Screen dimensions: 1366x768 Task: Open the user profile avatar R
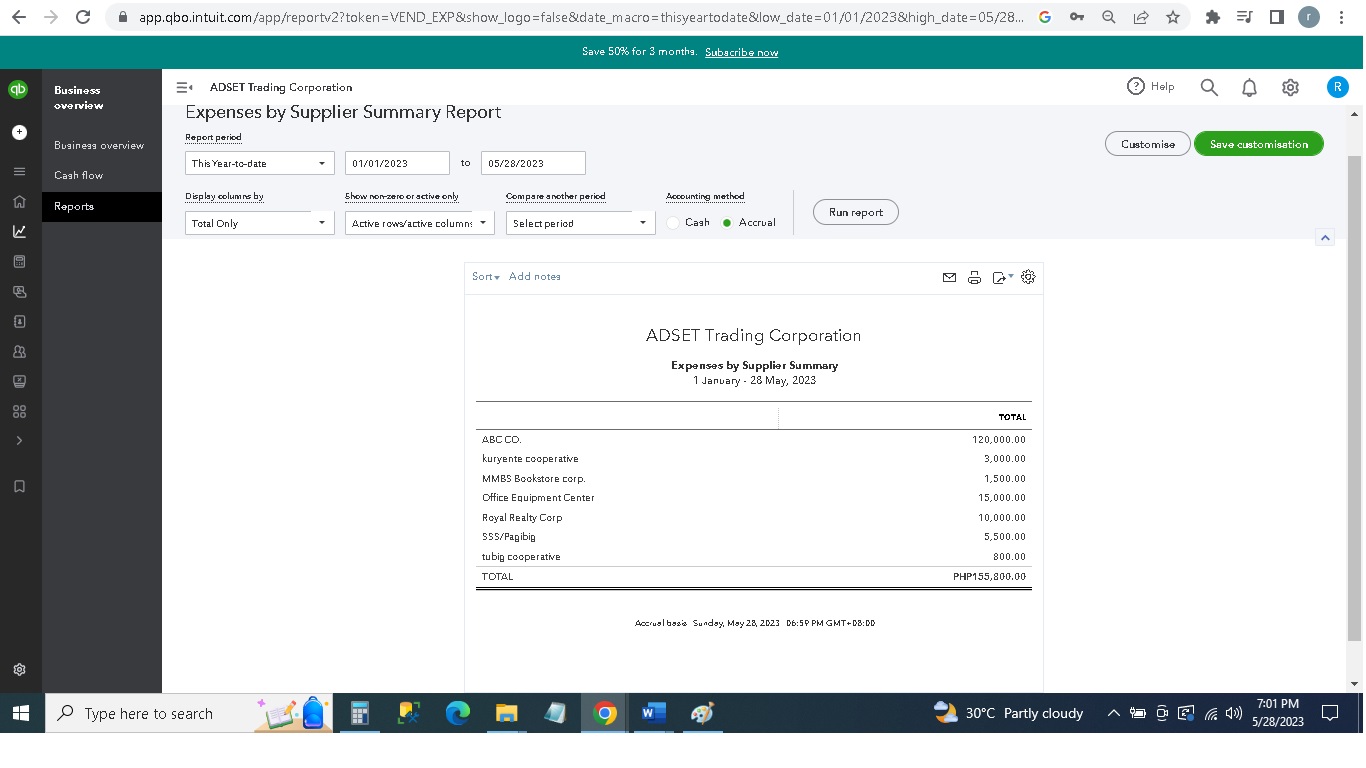point(1337,87)
